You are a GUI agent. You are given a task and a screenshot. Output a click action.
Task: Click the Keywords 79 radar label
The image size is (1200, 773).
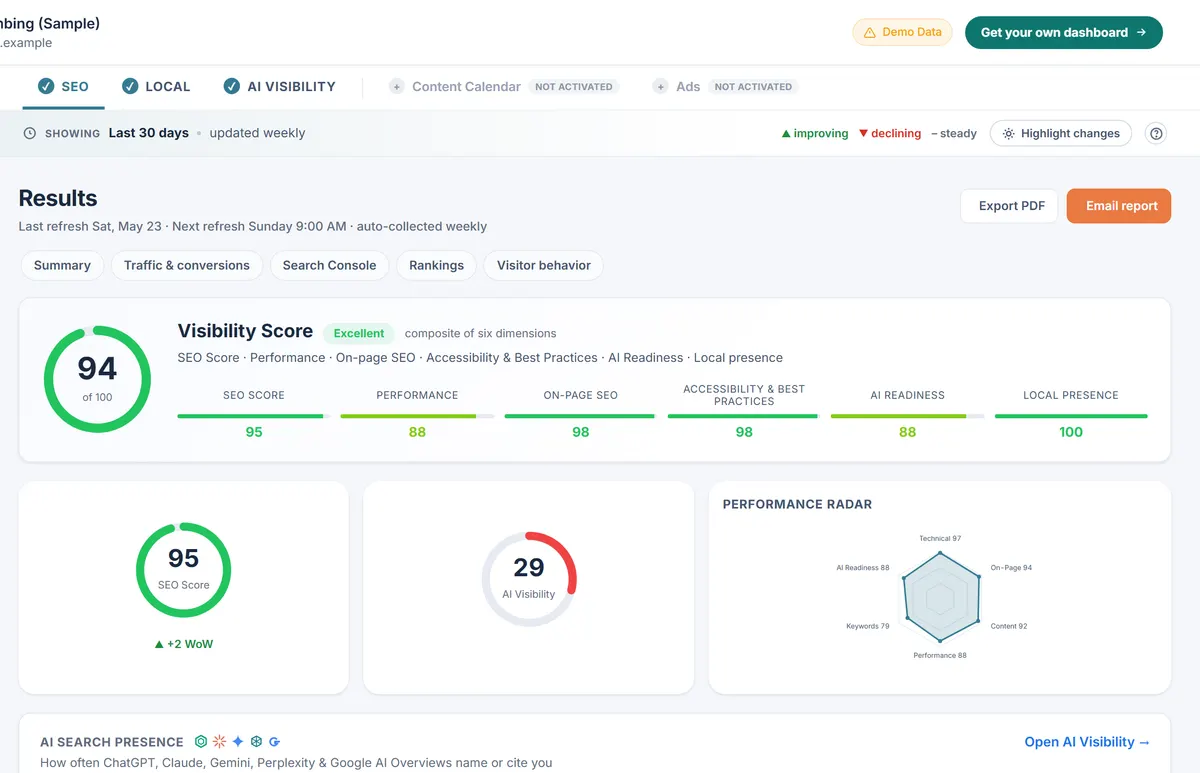(x=868, y=626)
